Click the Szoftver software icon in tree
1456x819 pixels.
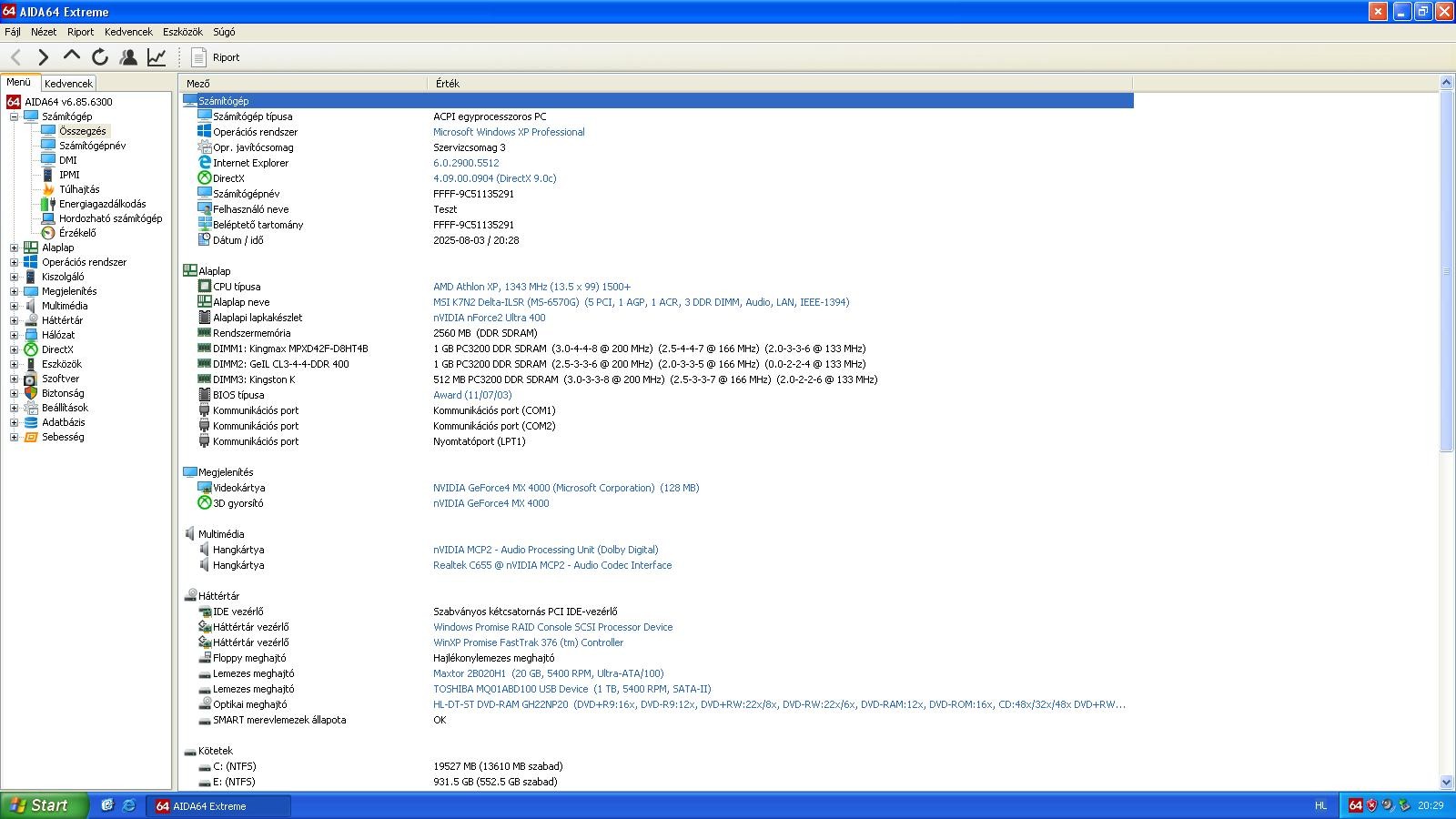[x=31, y=379]
